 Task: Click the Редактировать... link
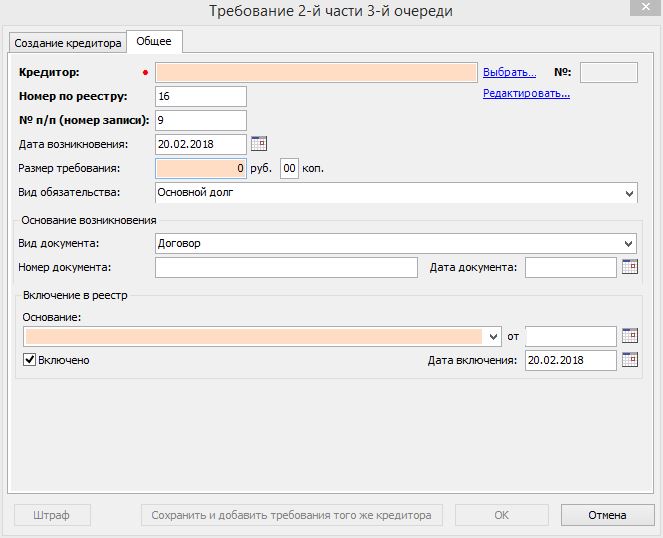tap(526, 94)
